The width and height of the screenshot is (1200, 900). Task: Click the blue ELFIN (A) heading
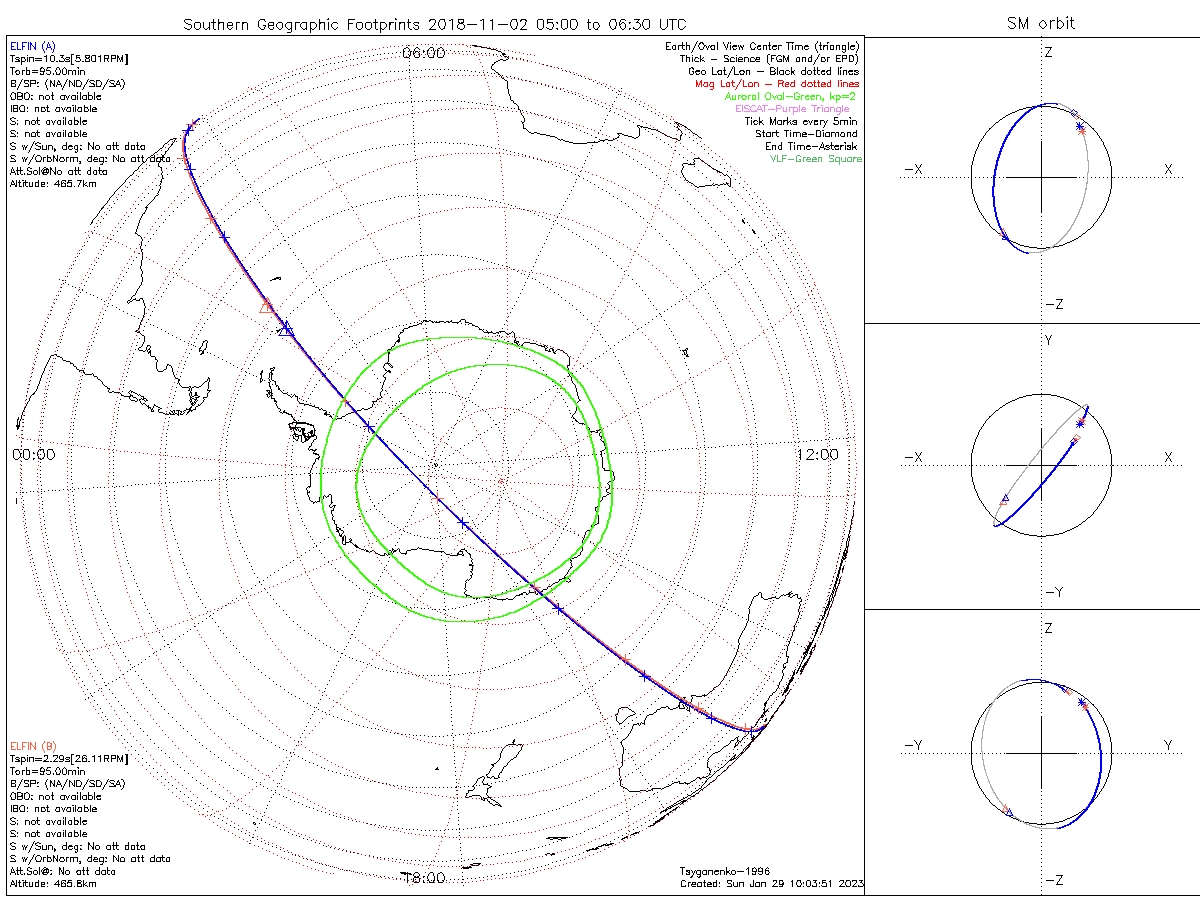click(33, 45)
